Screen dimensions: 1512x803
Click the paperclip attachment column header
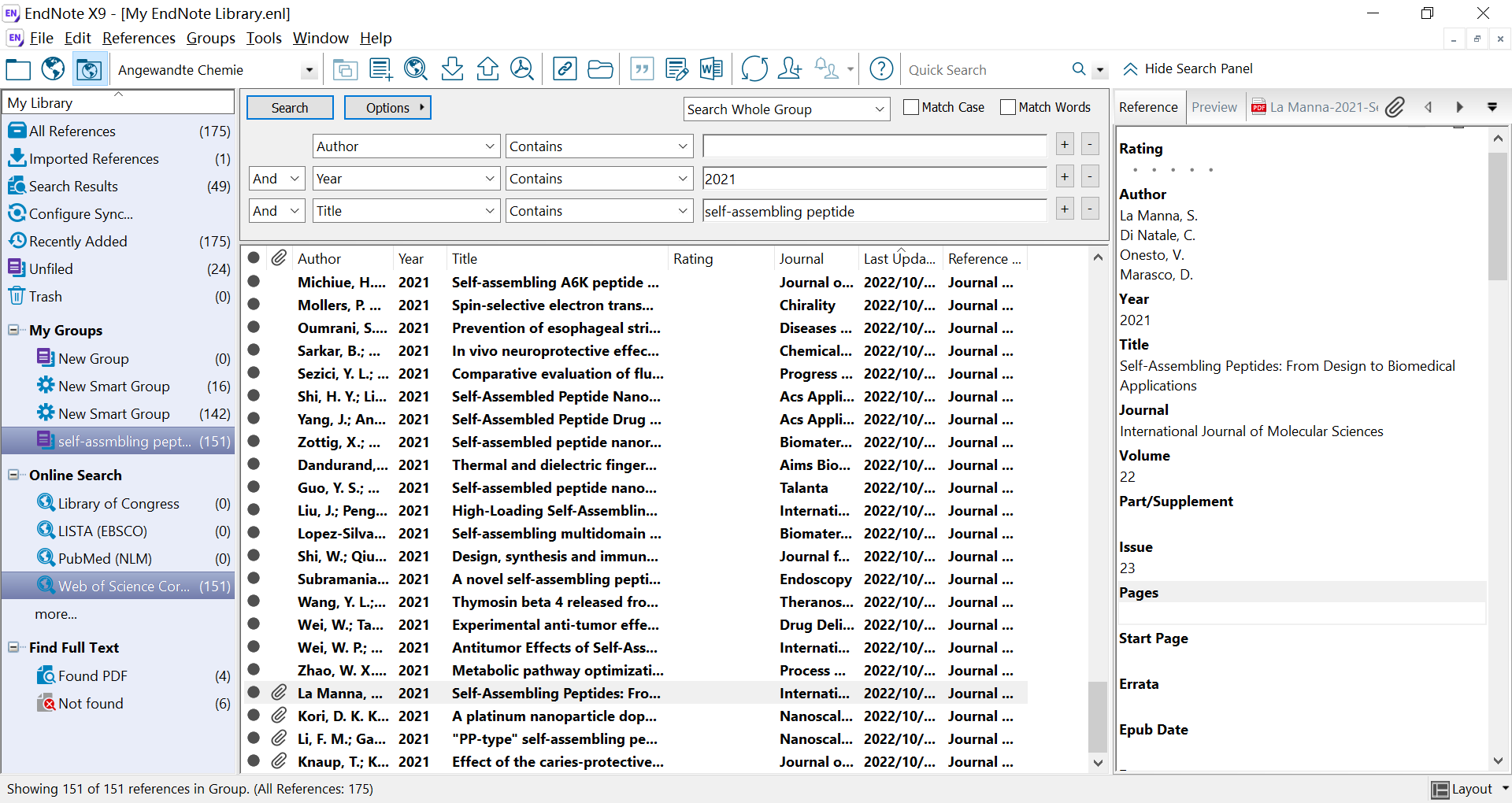pos(279,258)
